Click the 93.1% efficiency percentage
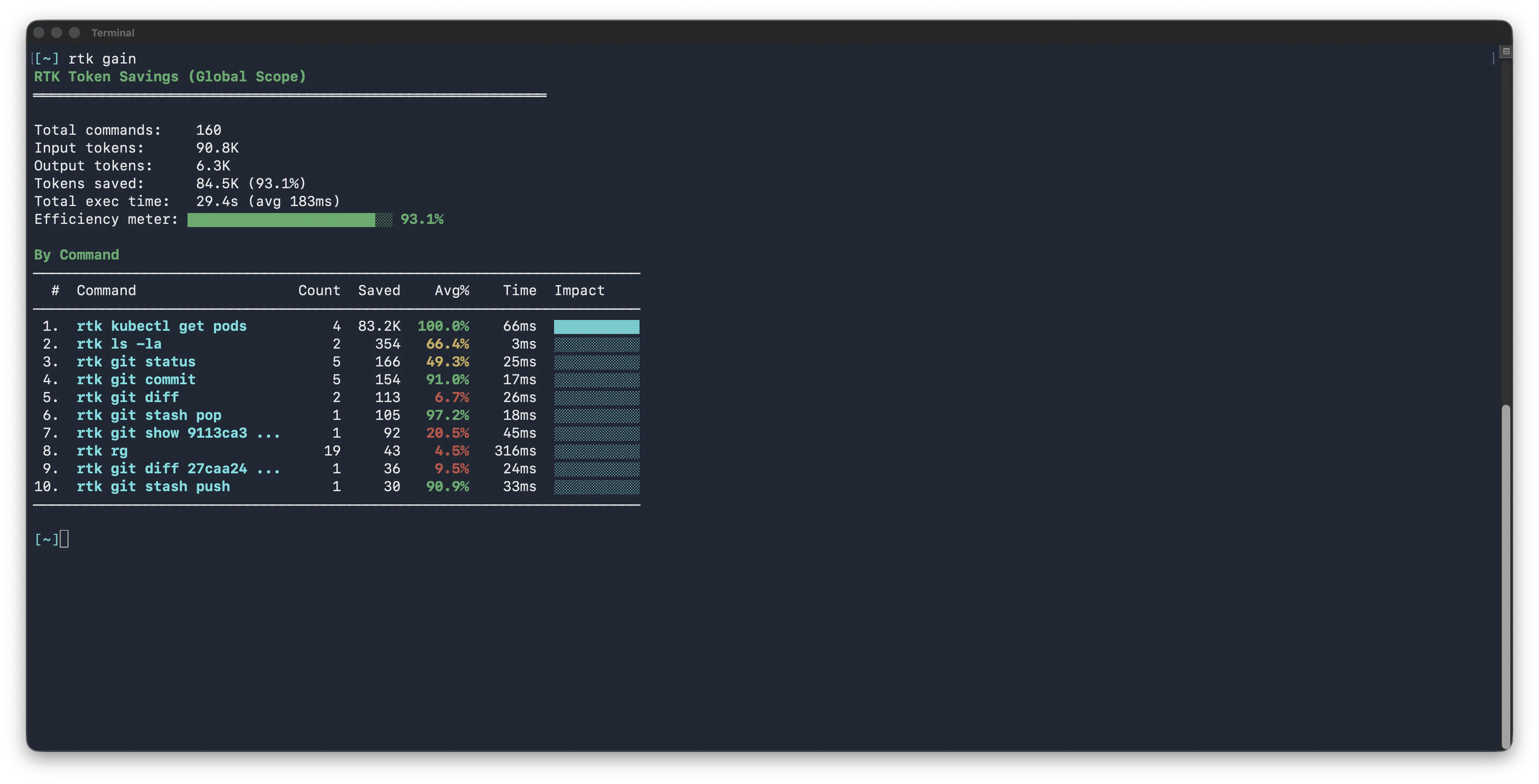Viewport: 1539px width, 784px height. (x=422, y=219)
